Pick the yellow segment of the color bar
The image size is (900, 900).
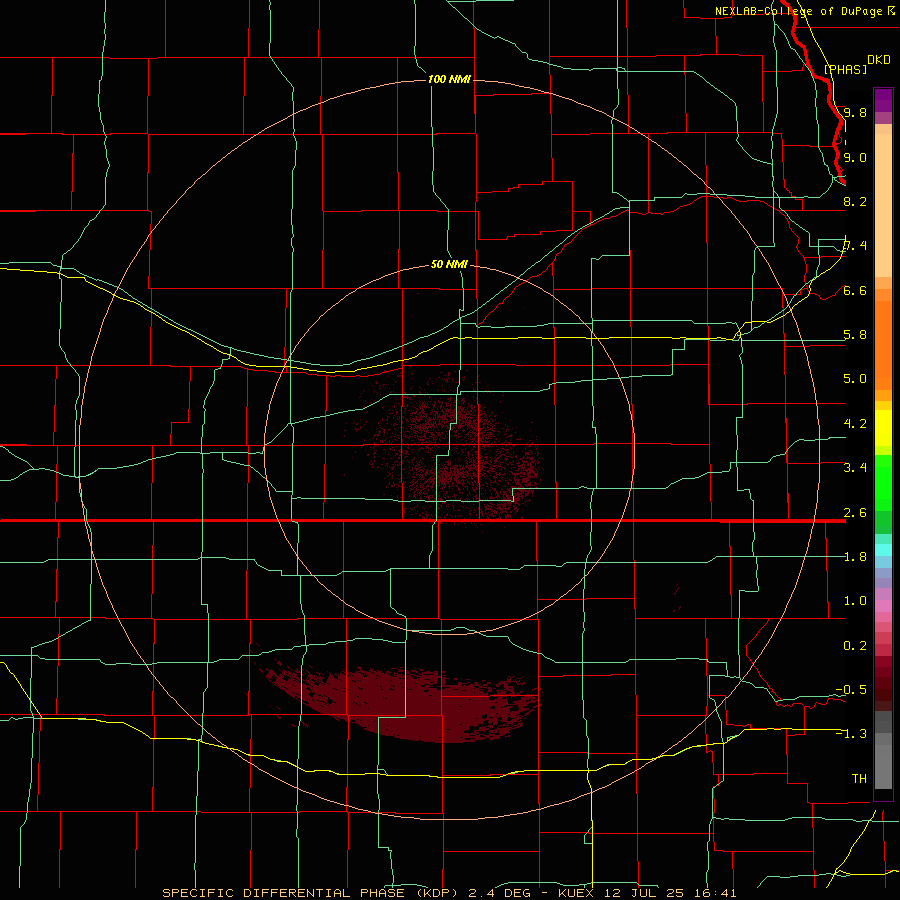[x=883, y=428]
